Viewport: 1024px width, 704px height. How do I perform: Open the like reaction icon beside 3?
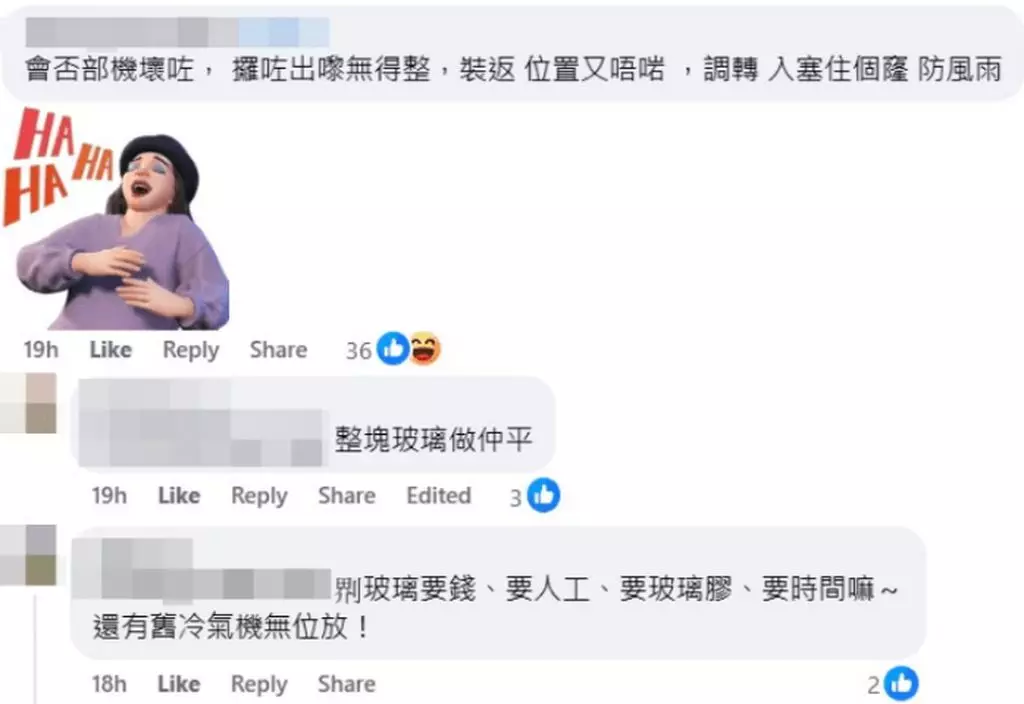point(543,496)
